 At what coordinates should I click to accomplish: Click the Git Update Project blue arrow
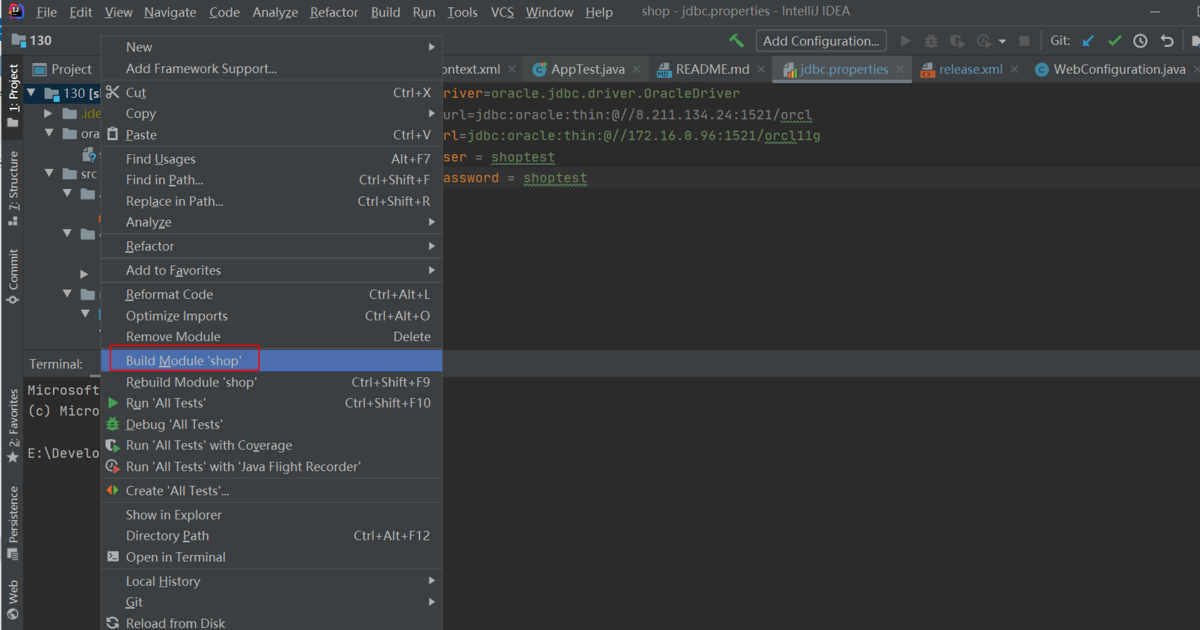[1088, 41]
